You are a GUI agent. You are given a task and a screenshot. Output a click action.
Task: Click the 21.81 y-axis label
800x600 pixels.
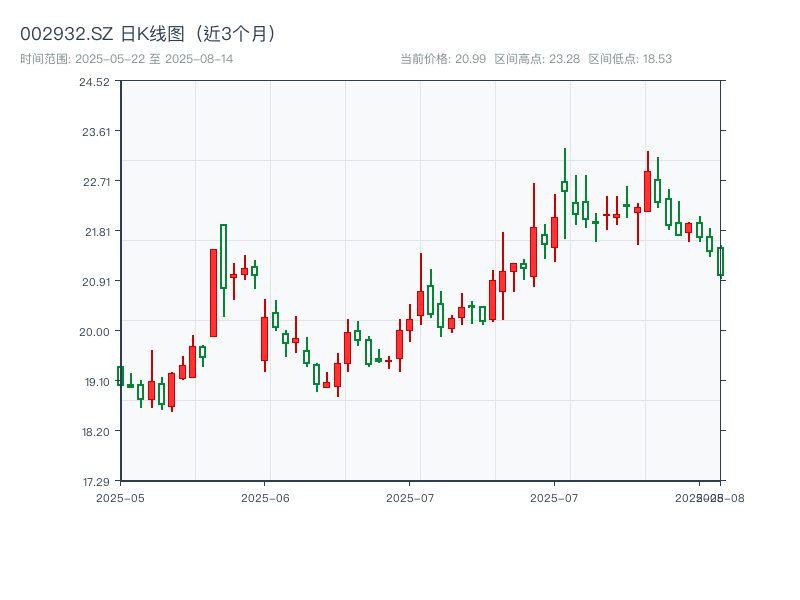click(x=95, y=232)
